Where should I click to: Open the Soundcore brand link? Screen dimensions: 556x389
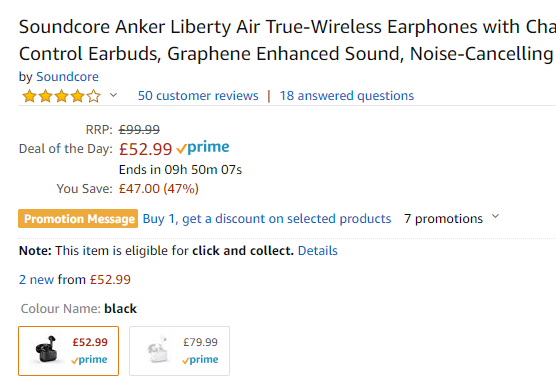click(x=67, y=77)
